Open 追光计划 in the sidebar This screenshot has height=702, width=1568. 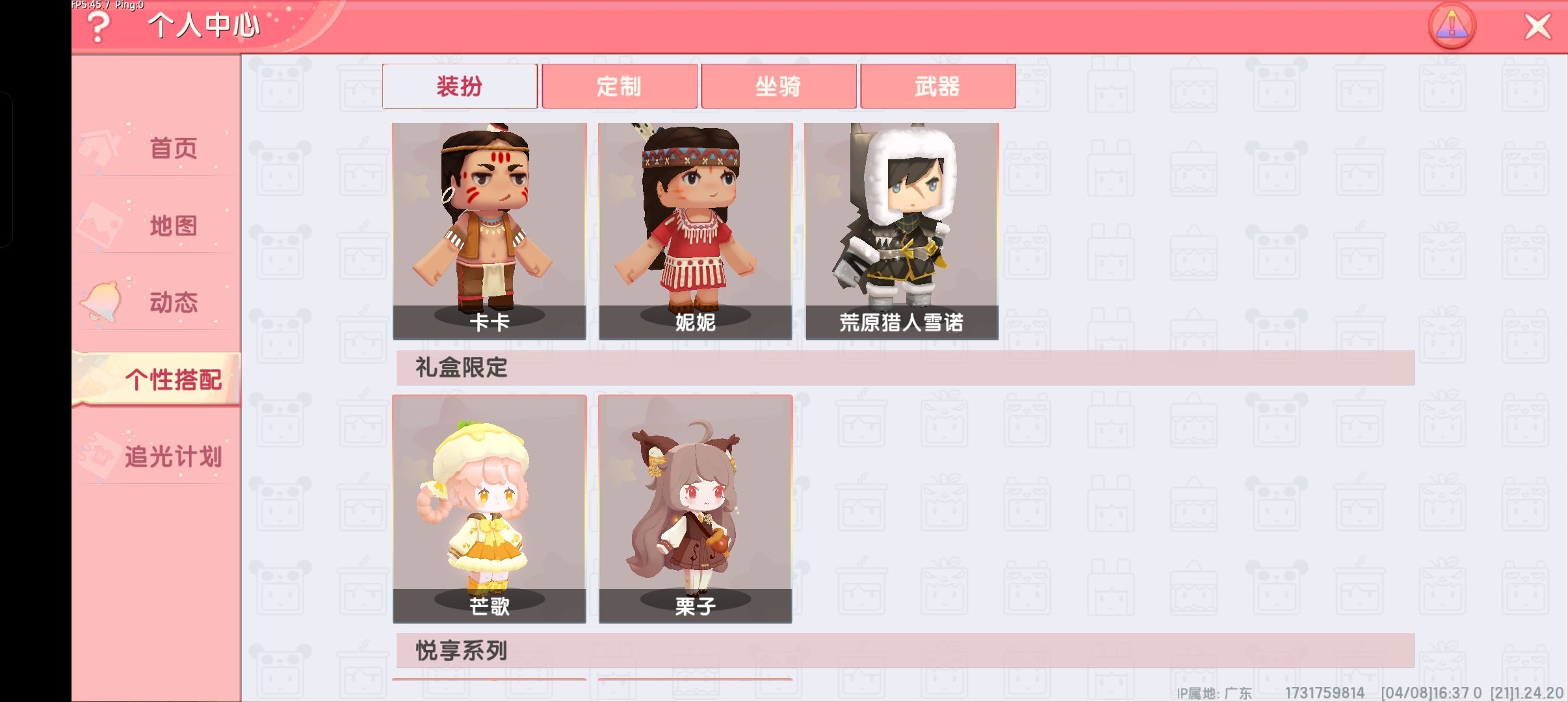156,457
